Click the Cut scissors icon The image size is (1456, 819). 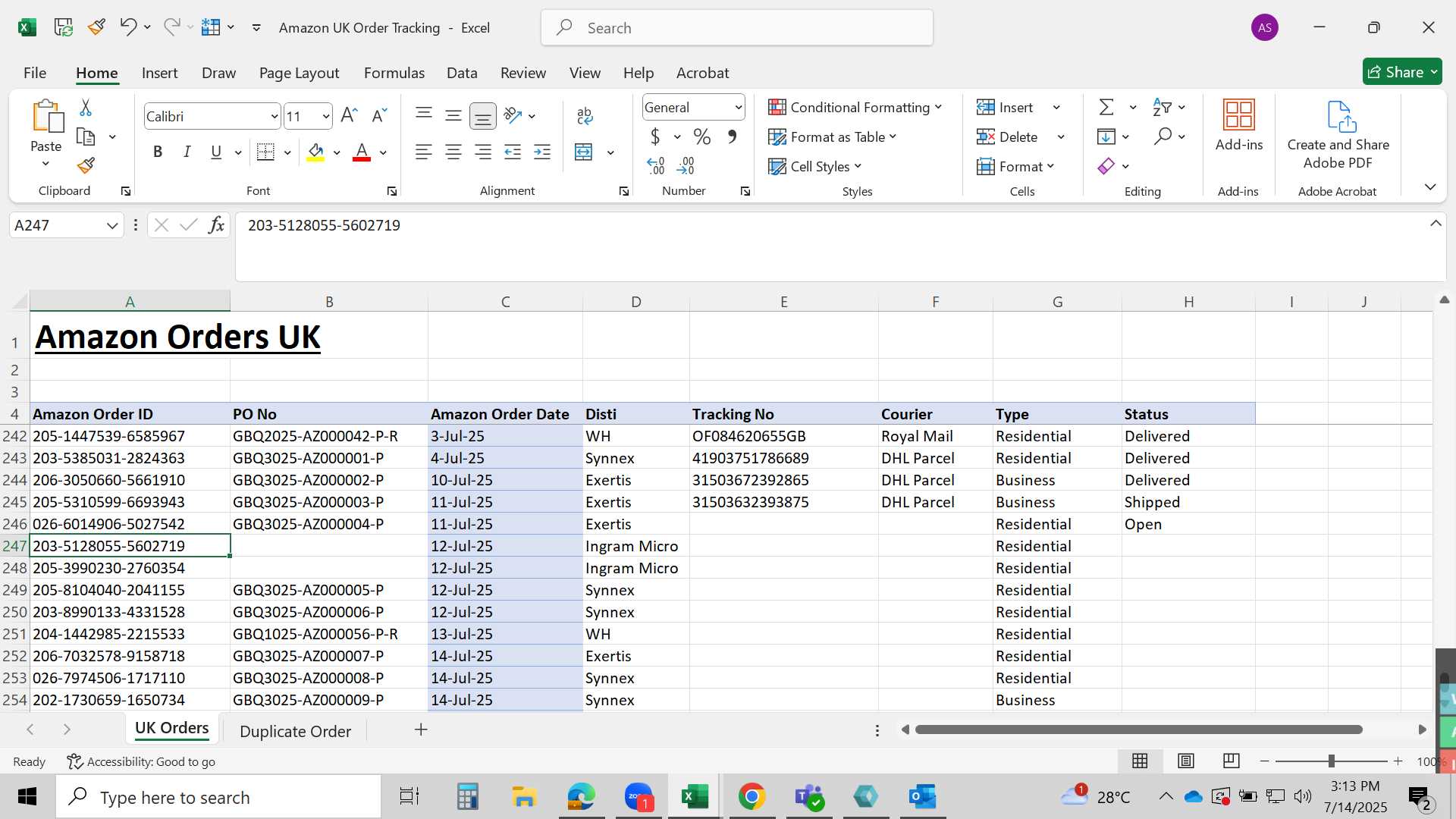point(86,108)
